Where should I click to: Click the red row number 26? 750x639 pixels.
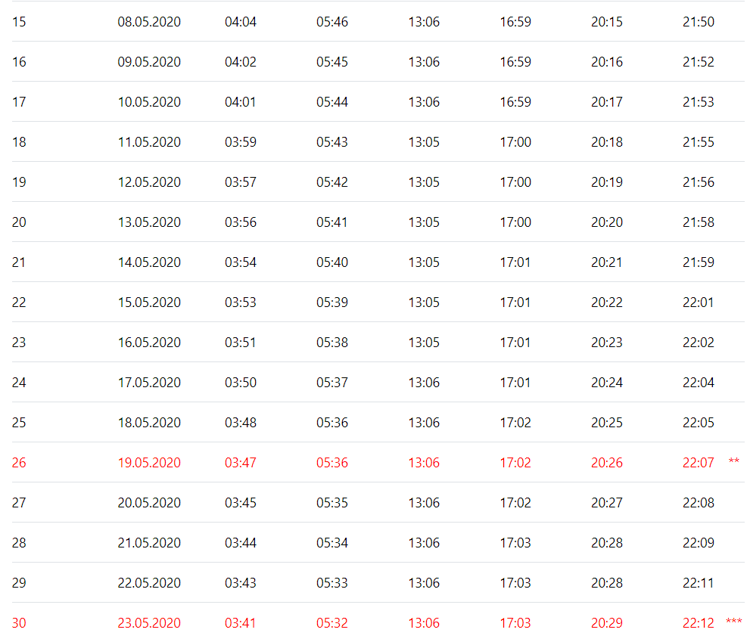click(19, 463)
